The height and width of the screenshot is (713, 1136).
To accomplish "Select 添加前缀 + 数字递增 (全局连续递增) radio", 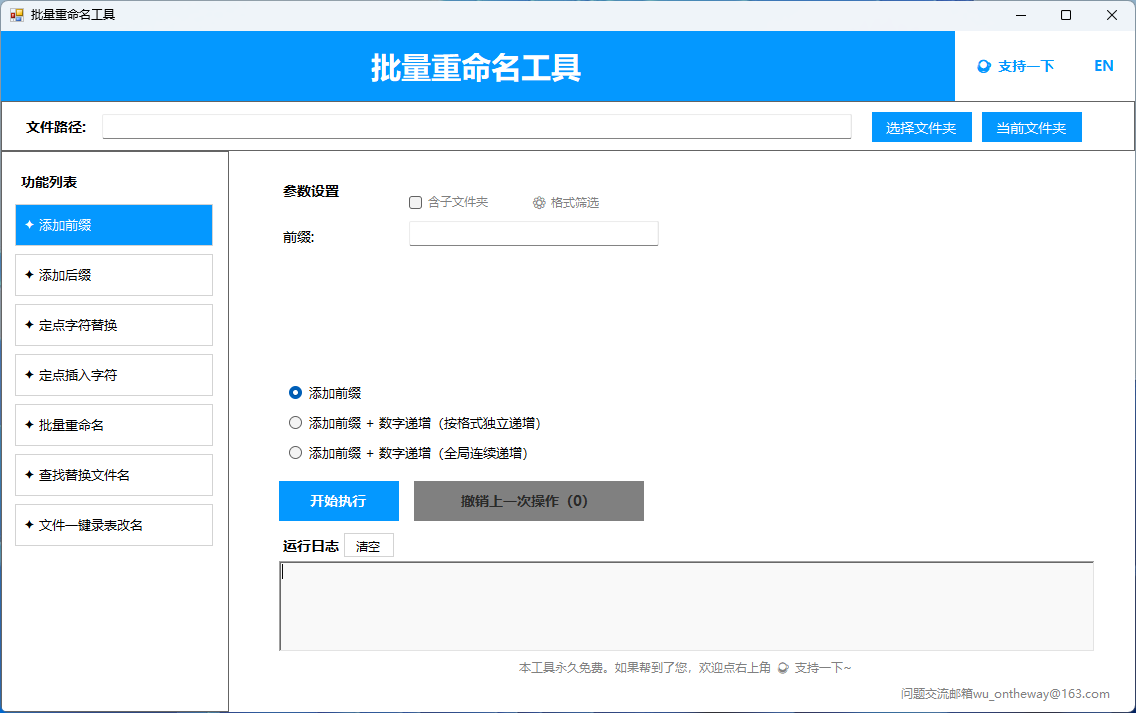I will [296, 453].
